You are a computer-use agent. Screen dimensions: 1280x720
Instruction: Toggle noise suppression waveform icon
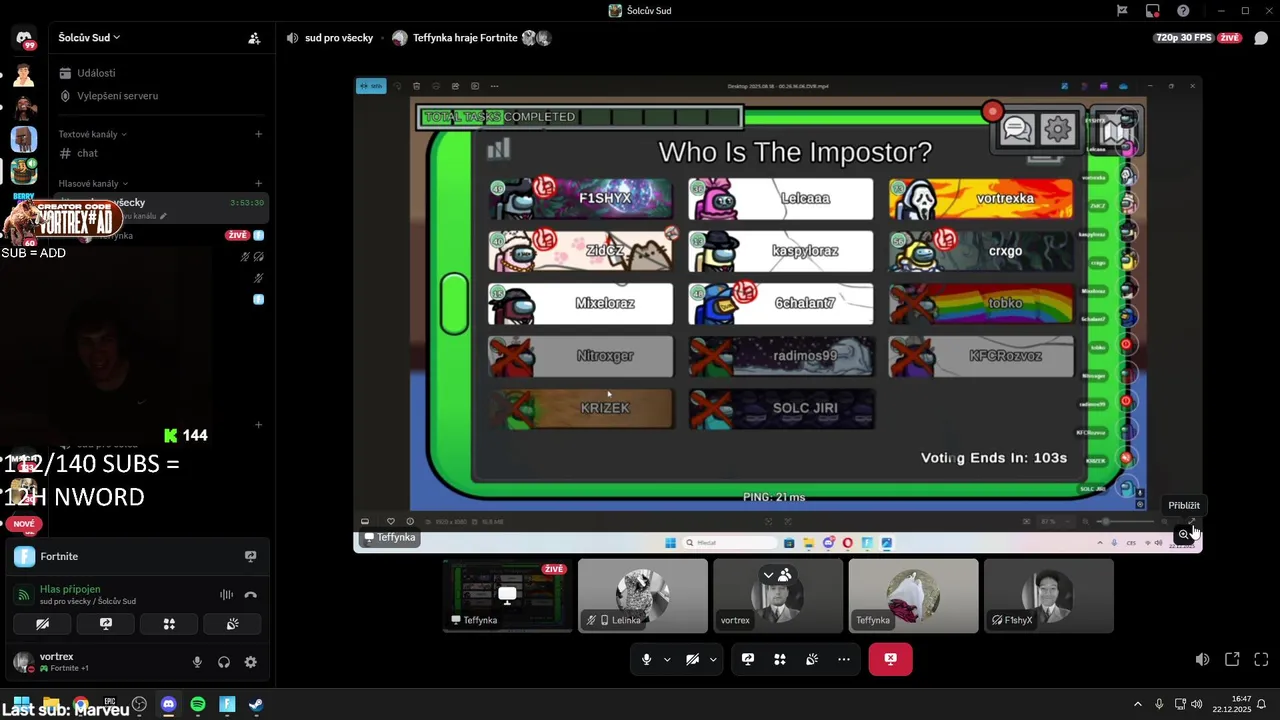click(227, 595)
